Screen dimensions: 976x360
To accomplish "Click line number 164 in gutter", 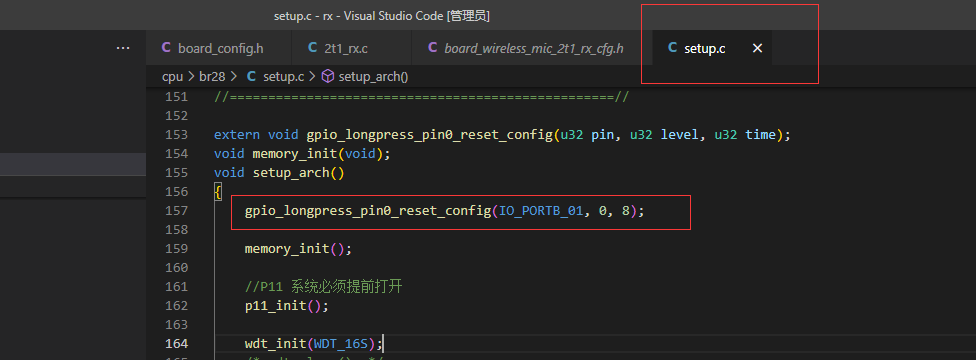I will 177,343.
